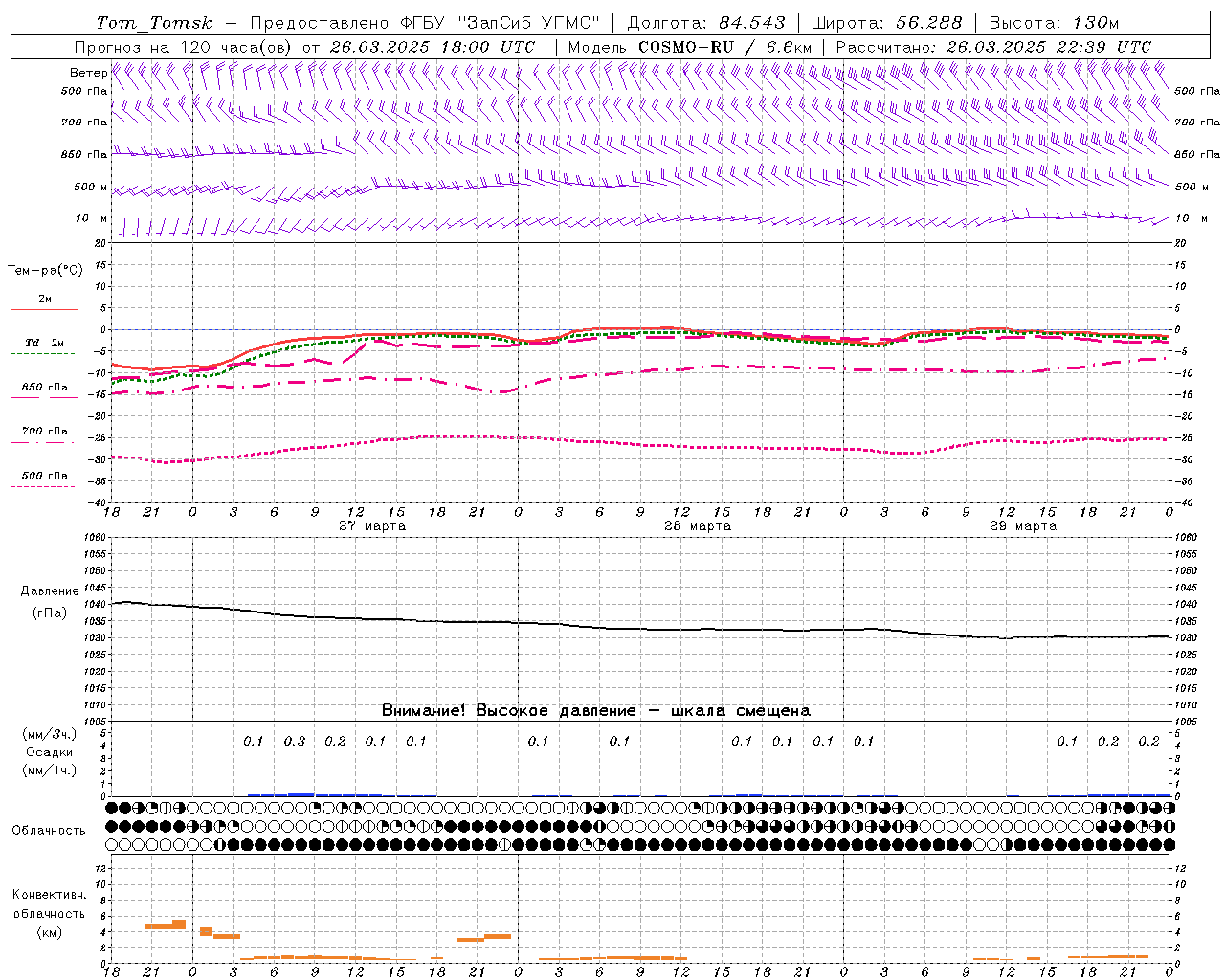Click the (мм/1ч.) precipitation unit label
Viewport: 1225px width, 980px height.
click(x=50, y=770)
